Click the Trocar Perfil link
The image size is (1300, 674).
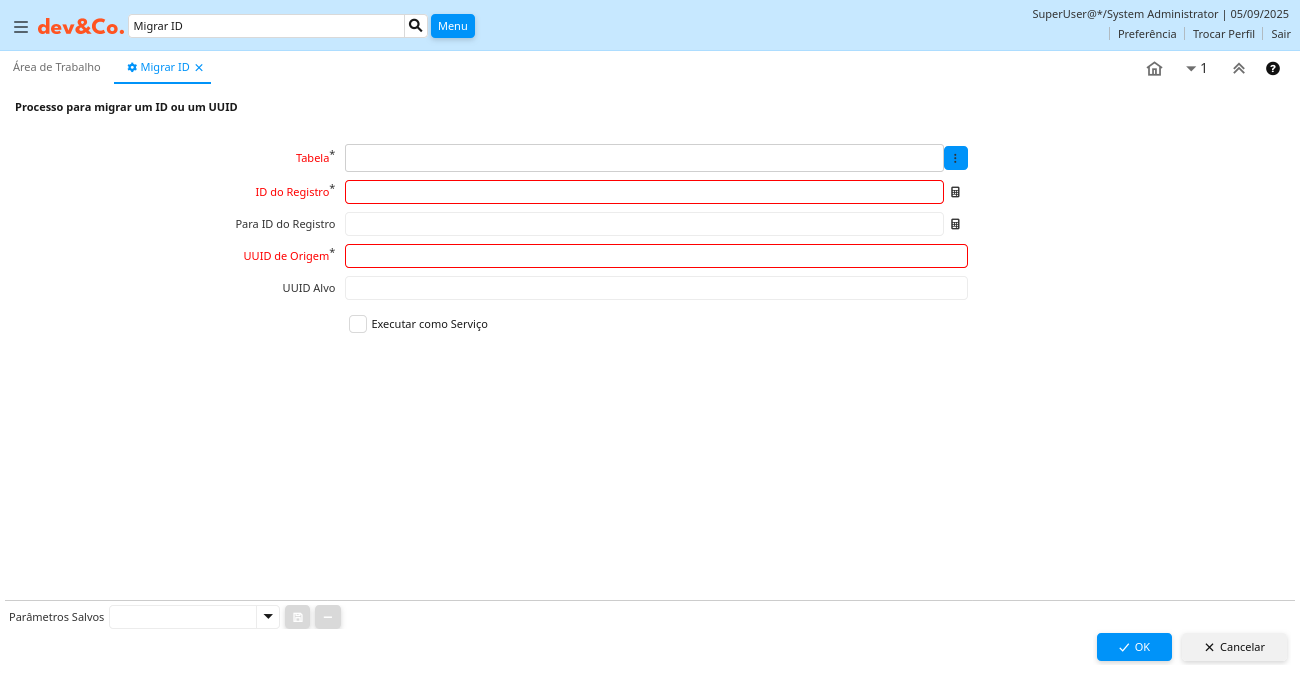pyautogui.click(x=1223, y=34)
